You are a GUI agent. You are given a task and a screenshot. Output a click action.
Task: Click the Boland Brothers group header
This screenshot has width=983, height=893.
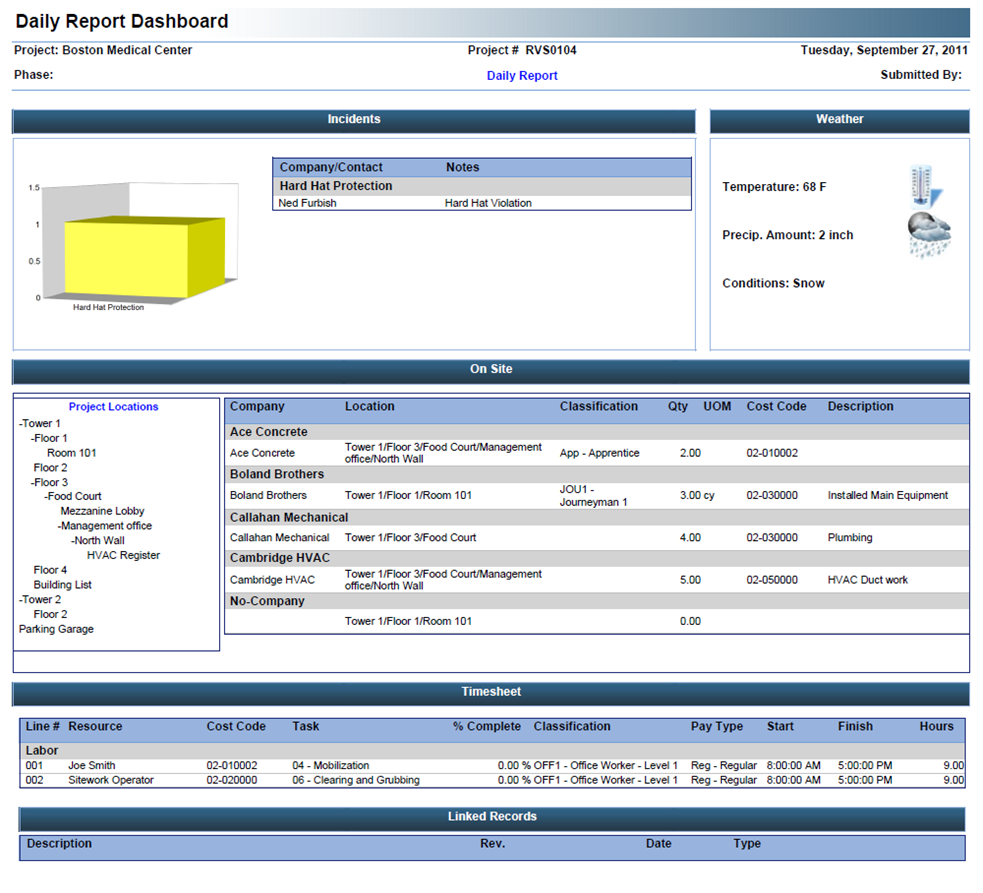[x=596, y=474]
